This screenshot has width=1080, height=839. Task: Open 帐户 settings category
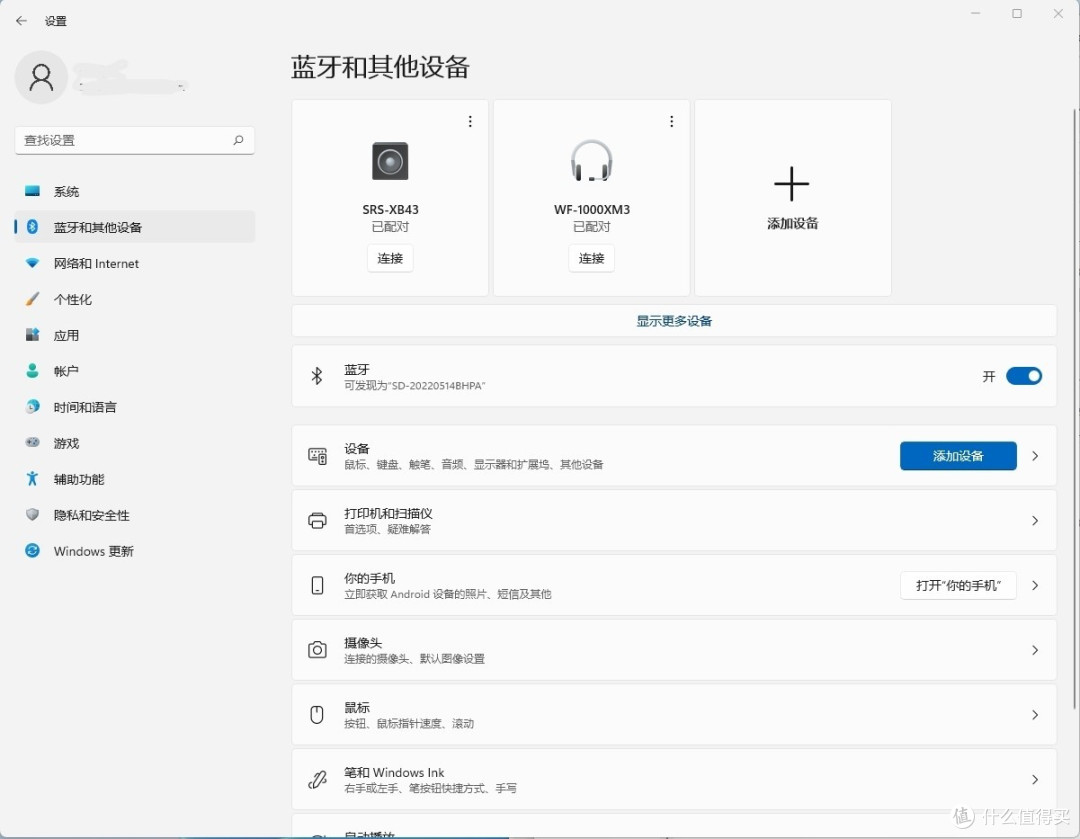click(x=134, y=371)
